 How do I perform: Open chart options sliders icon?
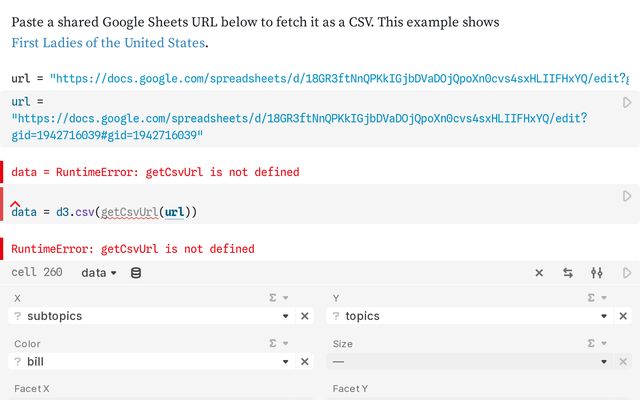pos(597,273)
